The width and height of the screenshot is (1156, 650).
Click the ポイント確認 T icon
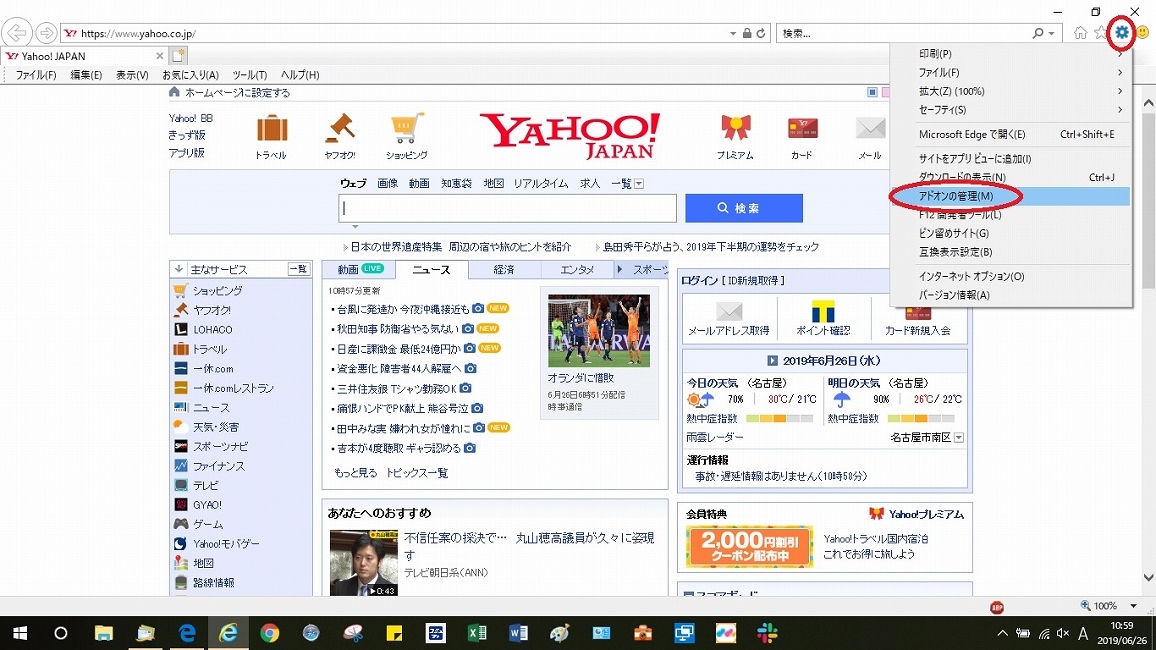[823, 311]
